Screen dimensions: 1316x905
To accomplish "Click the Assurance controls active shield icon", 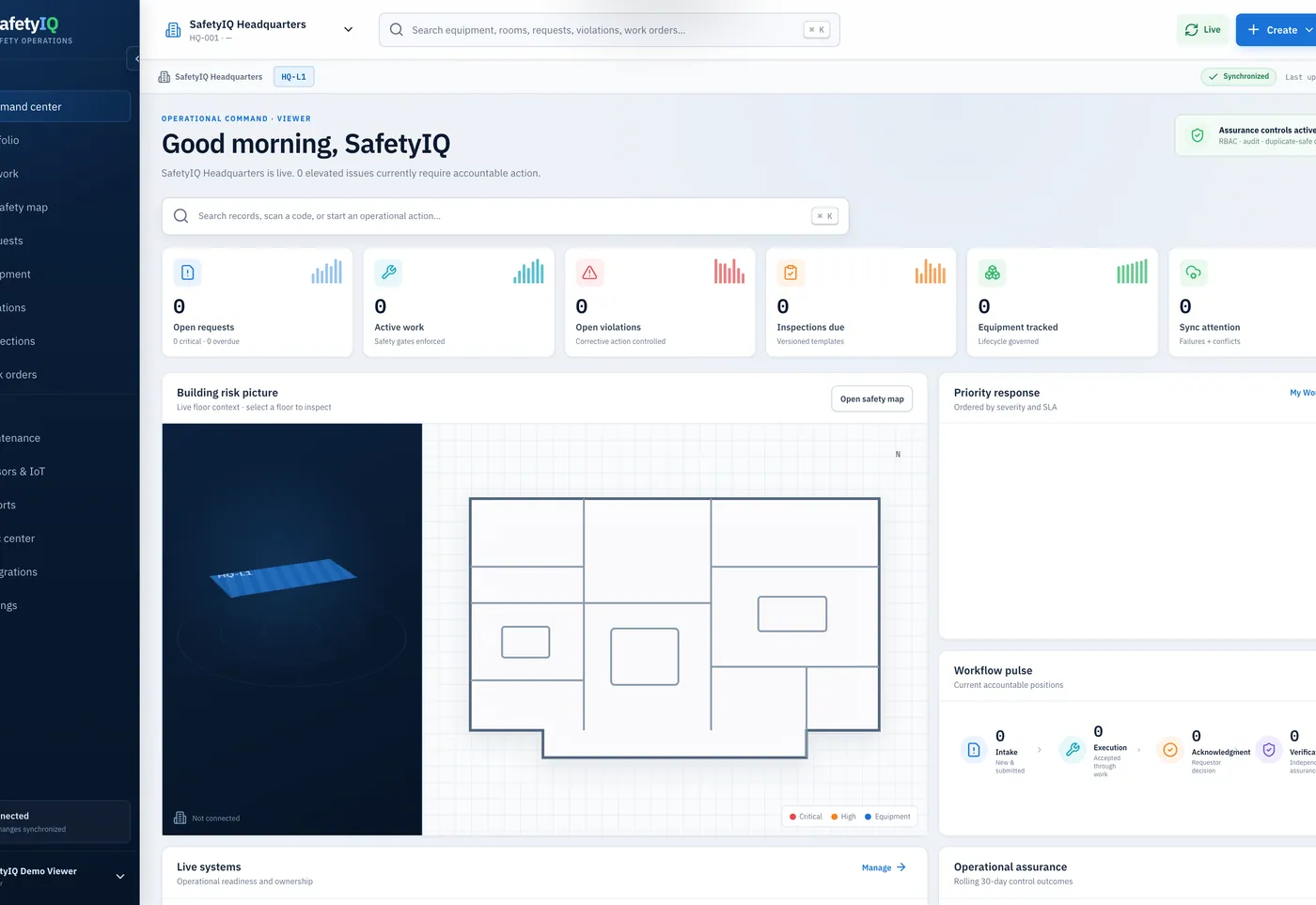I will [1198, 135].
